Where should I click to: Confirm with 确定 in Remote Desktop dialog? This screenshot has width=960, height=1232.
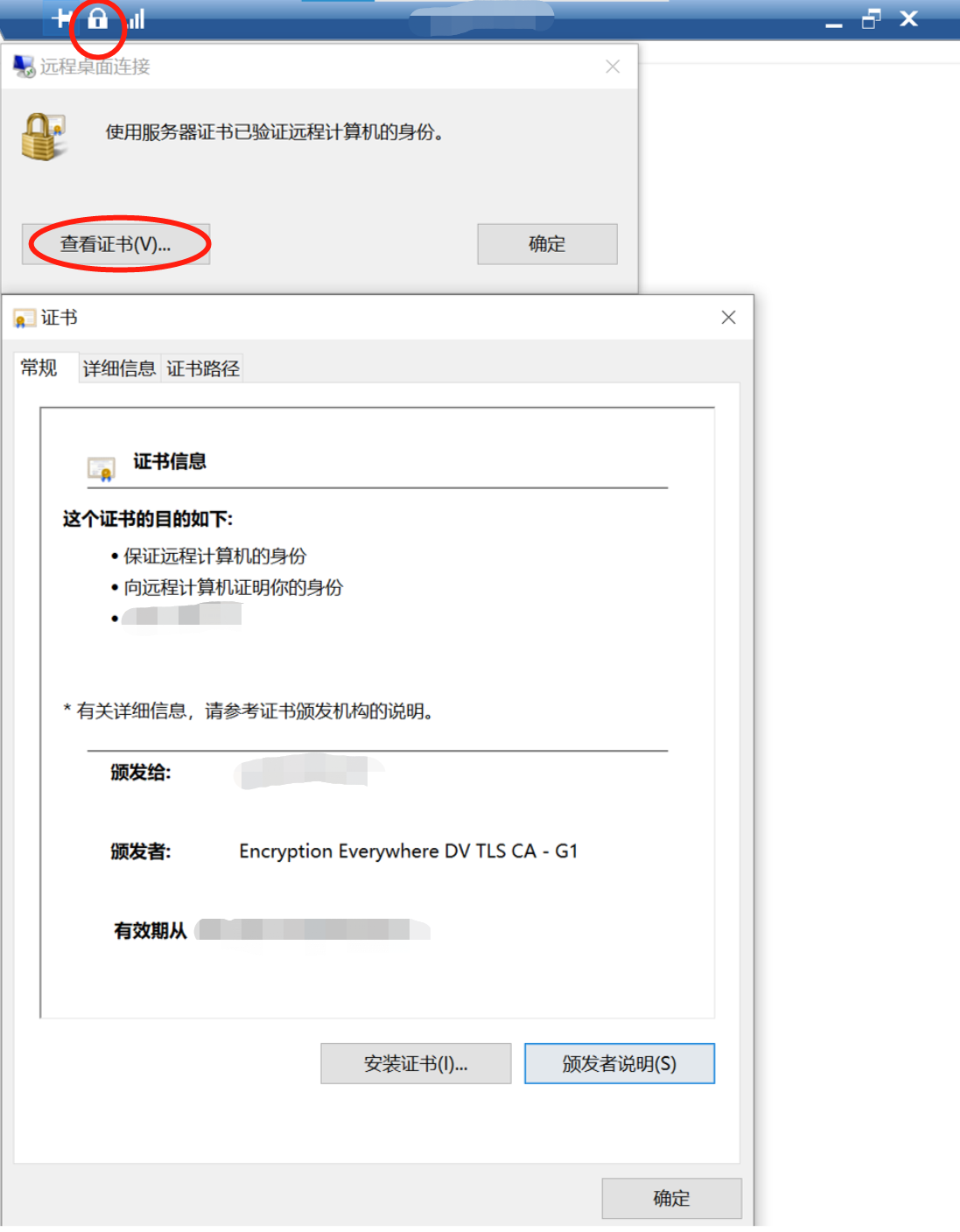click(x=547, y=244)
